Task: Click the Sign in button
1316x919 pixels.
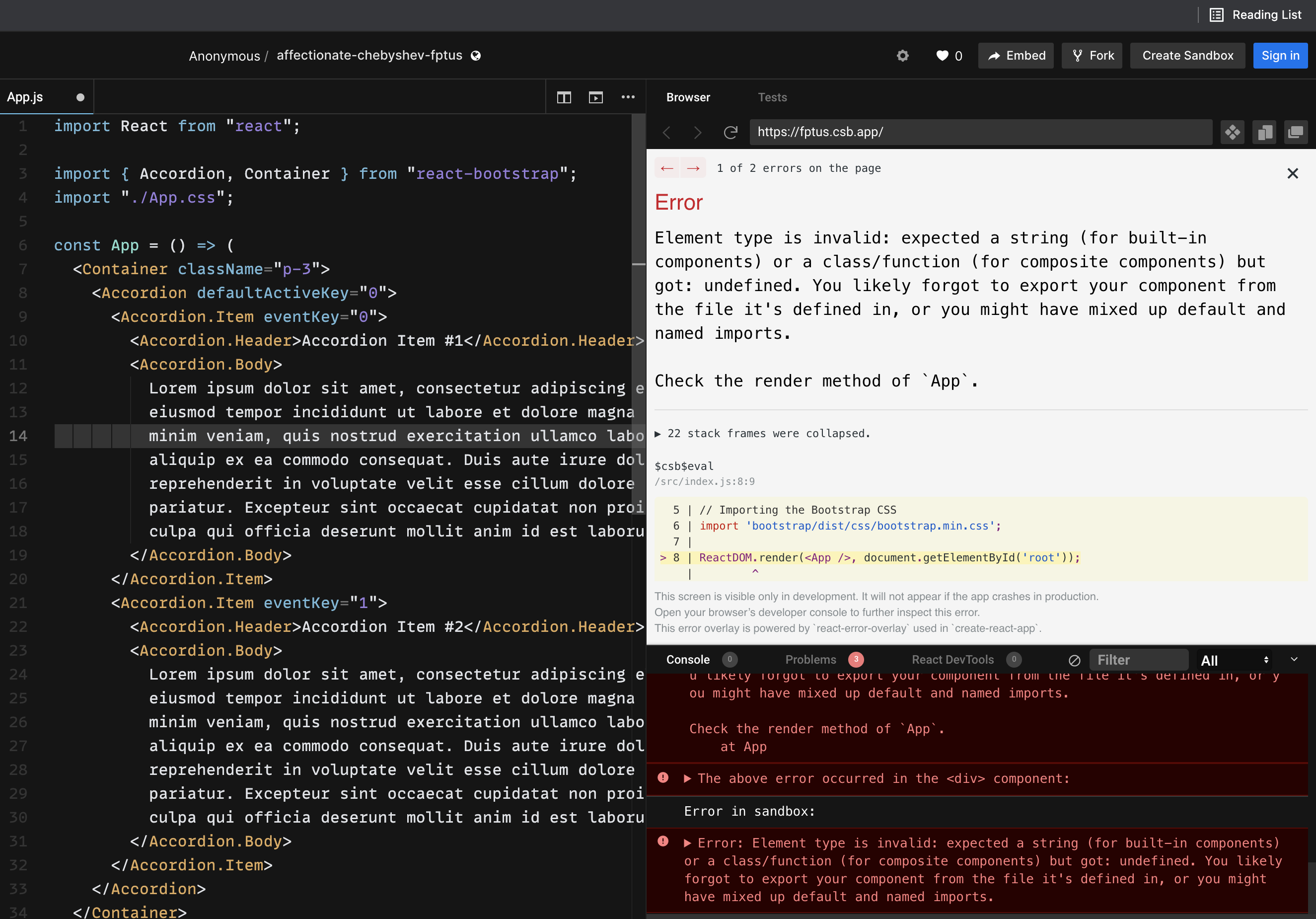Action: [1279, 56]
